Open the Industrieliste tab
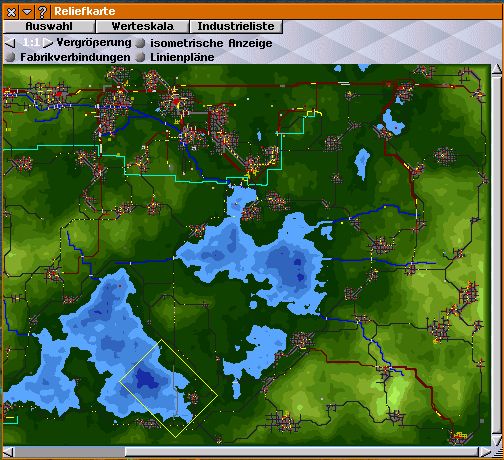 coord(236,26)
